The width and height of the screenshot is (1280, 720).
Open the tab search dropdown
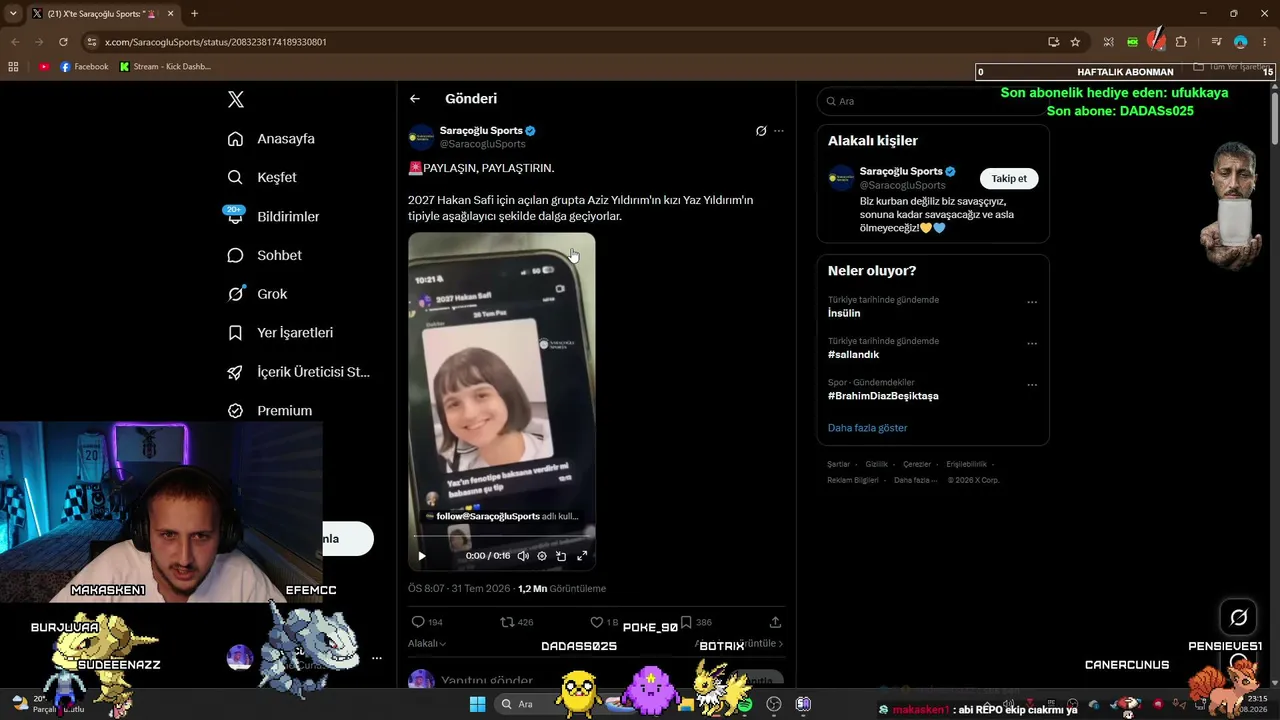coord(13,14)
